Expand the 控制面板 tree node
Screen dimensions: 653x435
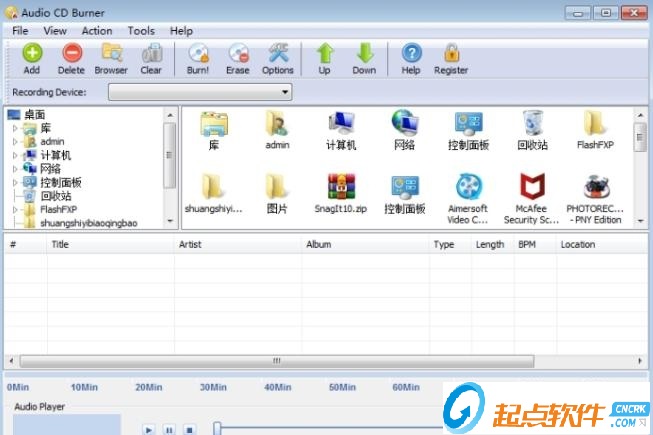pos(15,182)
